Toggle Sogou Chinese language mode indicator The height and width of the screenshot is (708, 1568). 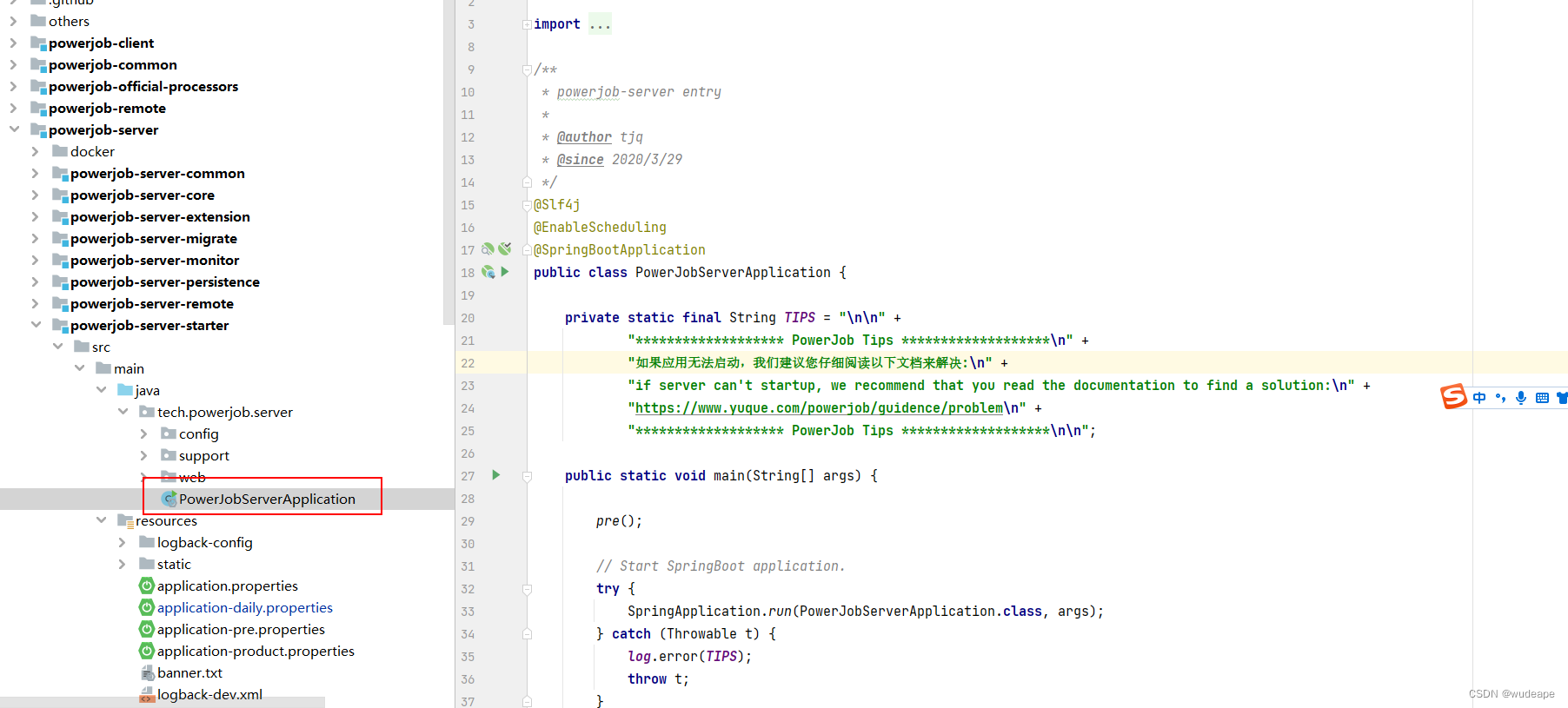pyautogui.click(x=1479, y=398)
